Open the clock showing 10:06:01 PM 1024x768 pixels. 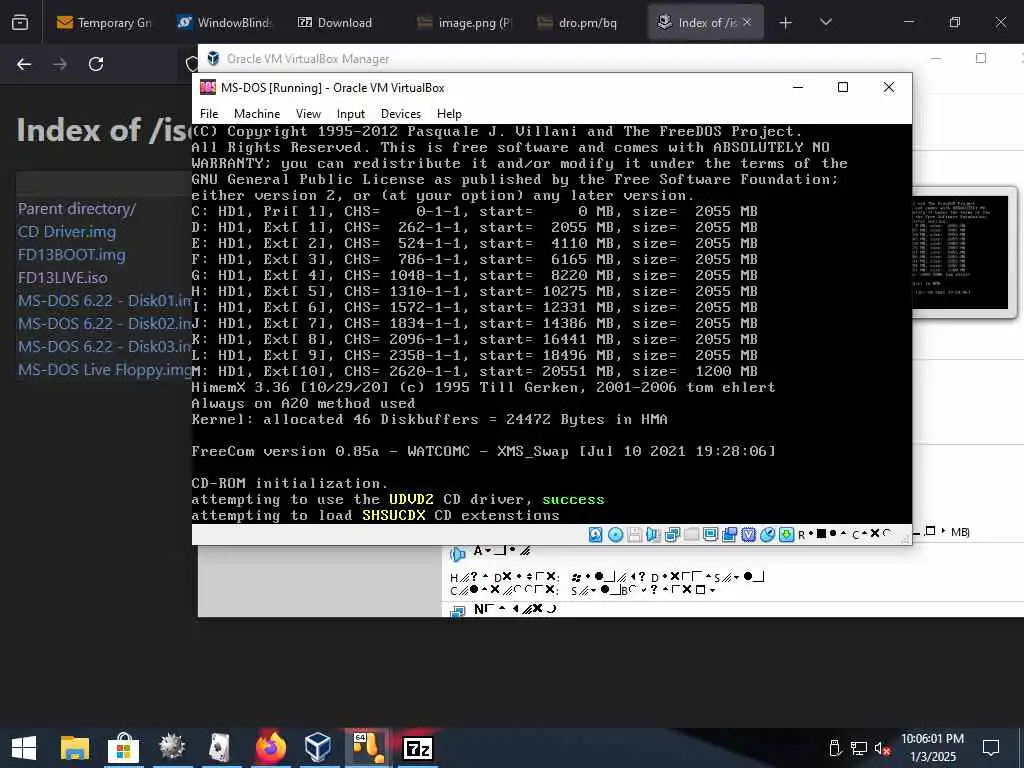point(933,748)
